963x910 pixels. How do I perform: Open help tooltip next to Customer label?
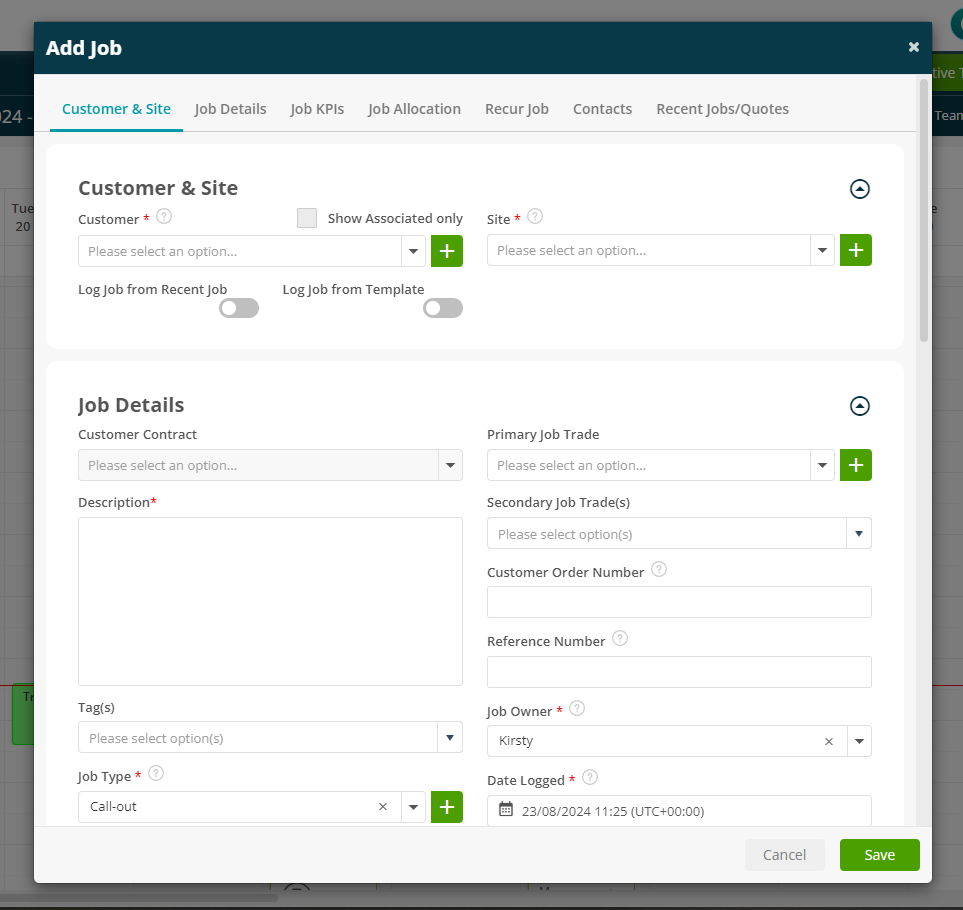pos(164,216)
